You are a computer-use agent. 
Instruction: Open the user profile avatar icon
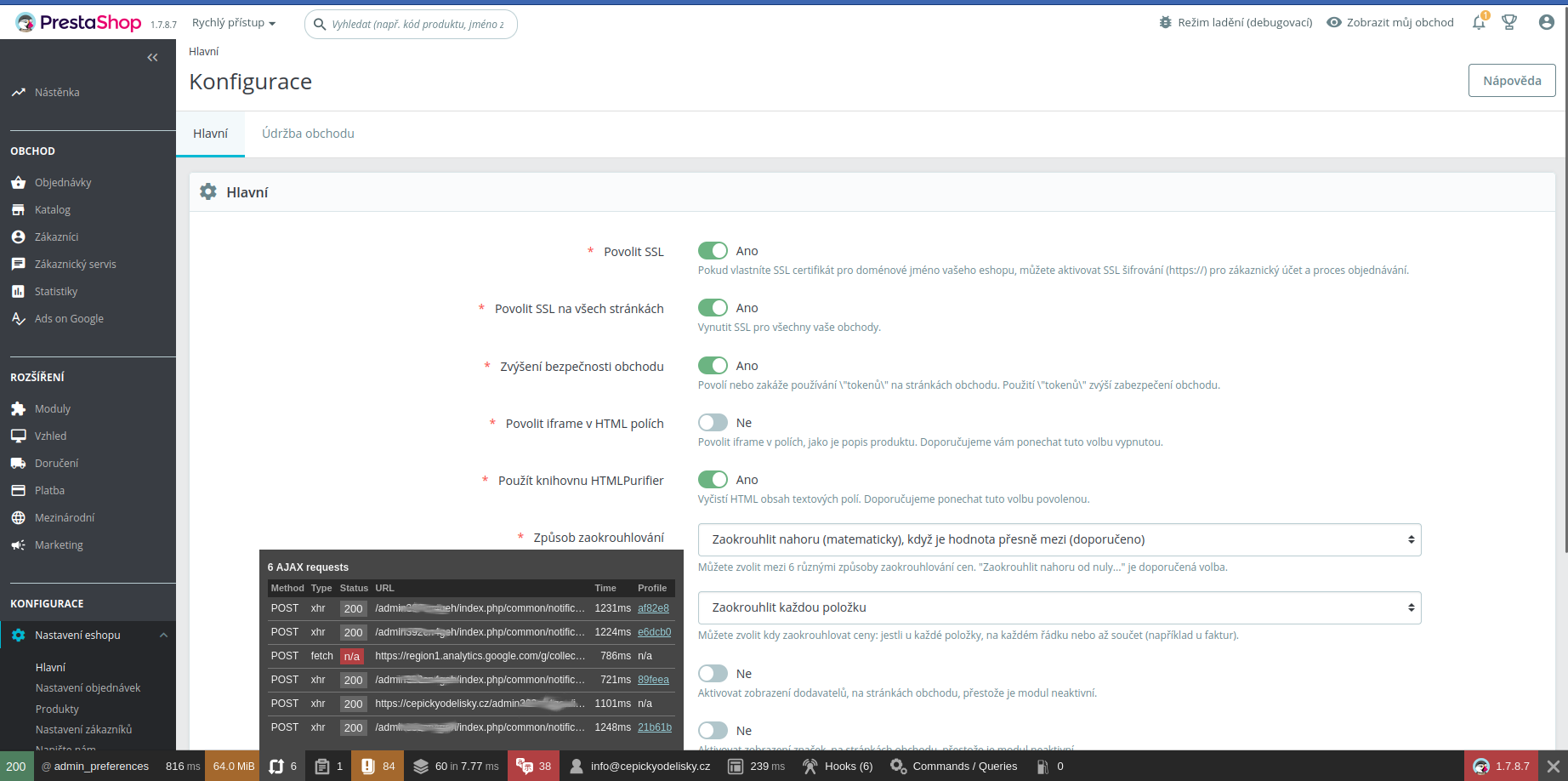1547,23
